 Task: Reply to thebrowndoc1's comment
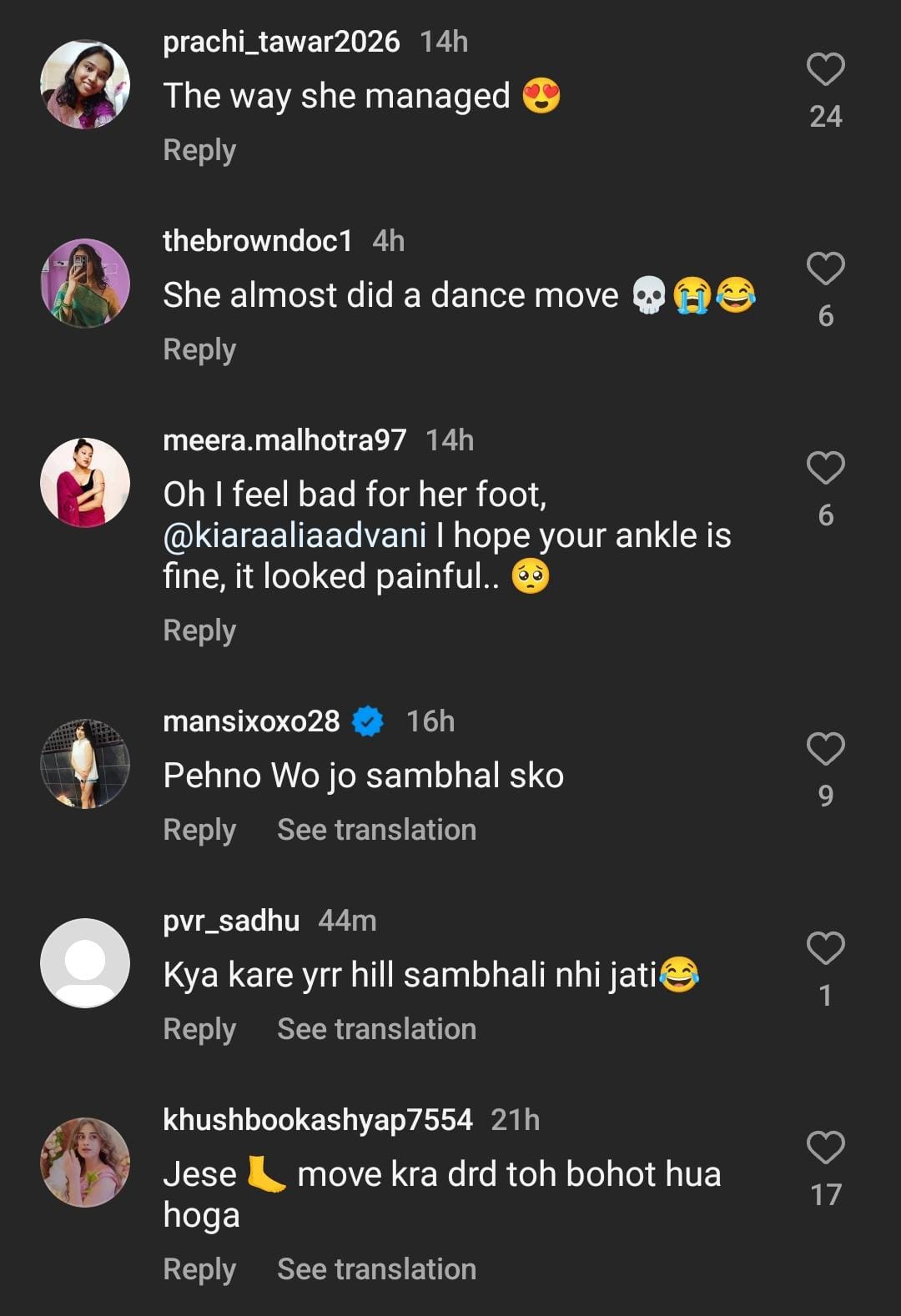click(x=199, y=350)
